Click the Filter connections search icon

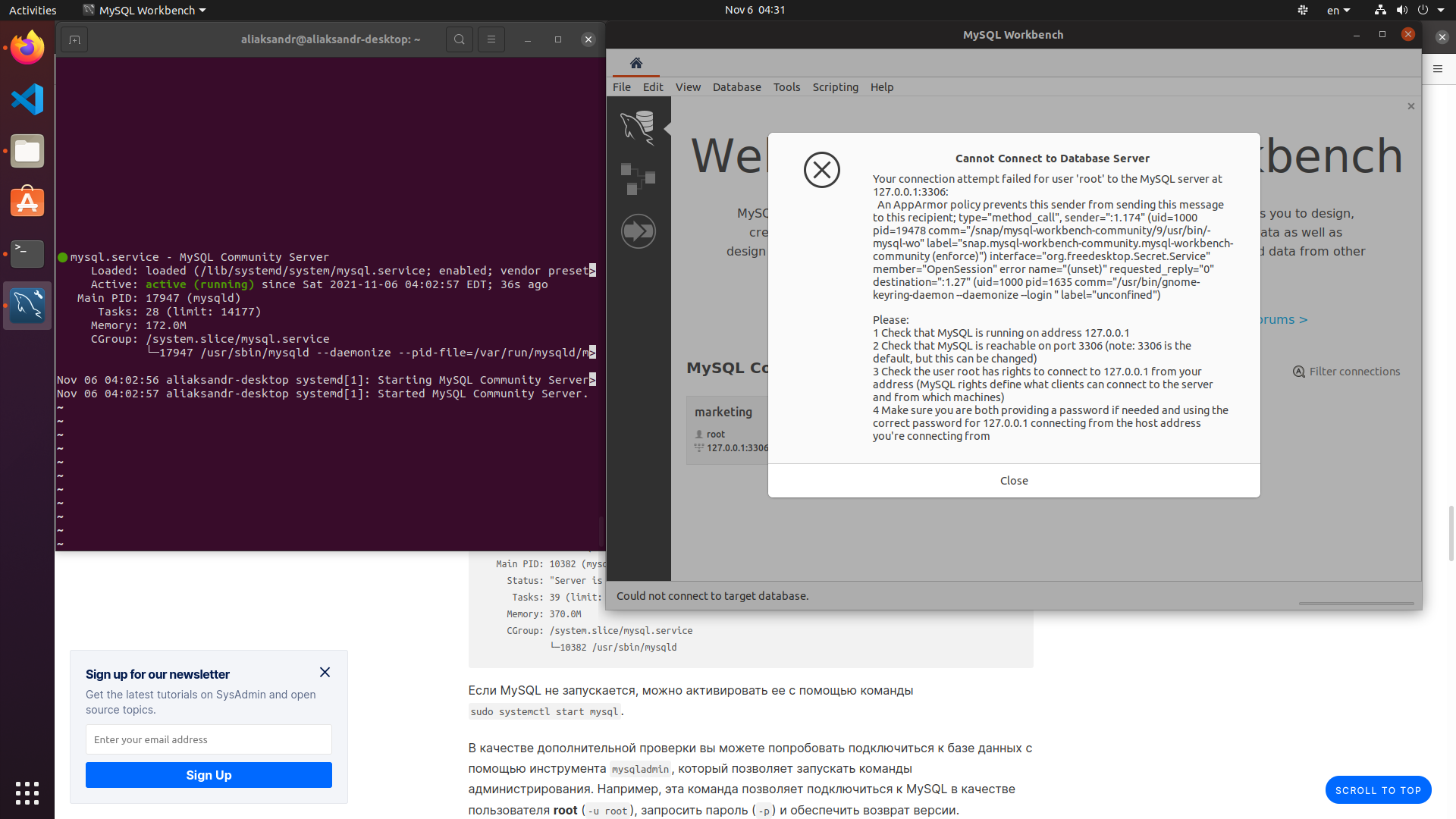point(1299,372)
